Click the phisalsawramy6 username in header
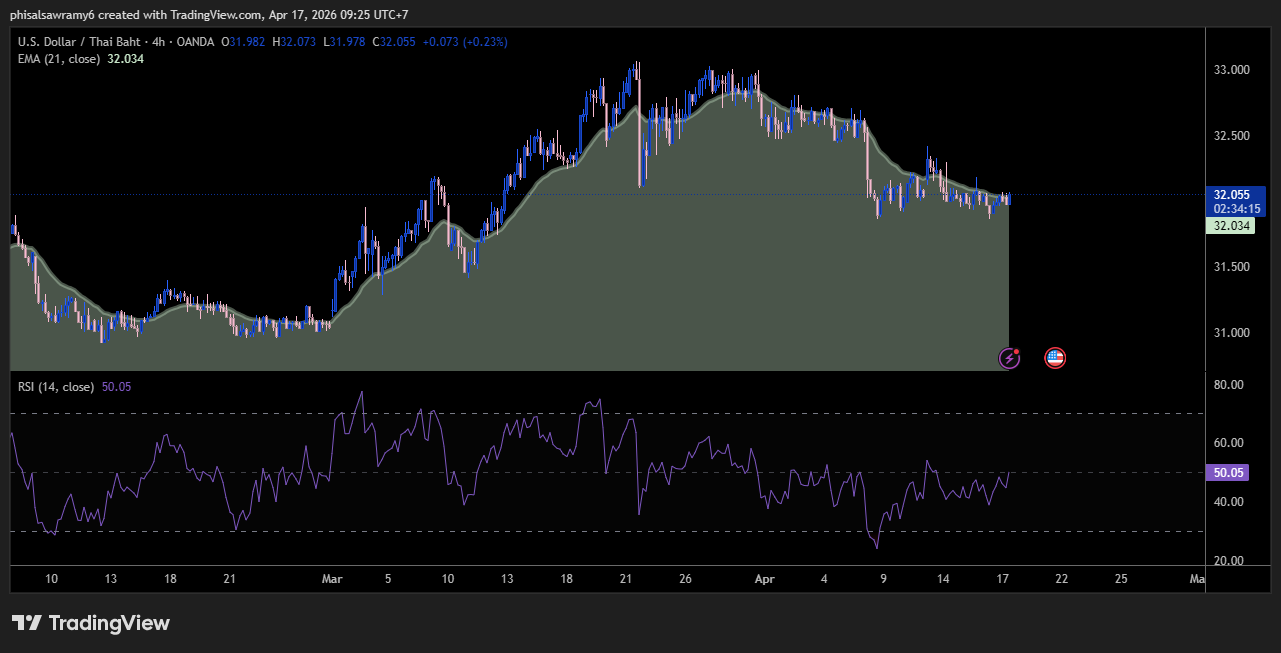The width and height of the screenshot is (1281, 653). click(x=53, y=15)
